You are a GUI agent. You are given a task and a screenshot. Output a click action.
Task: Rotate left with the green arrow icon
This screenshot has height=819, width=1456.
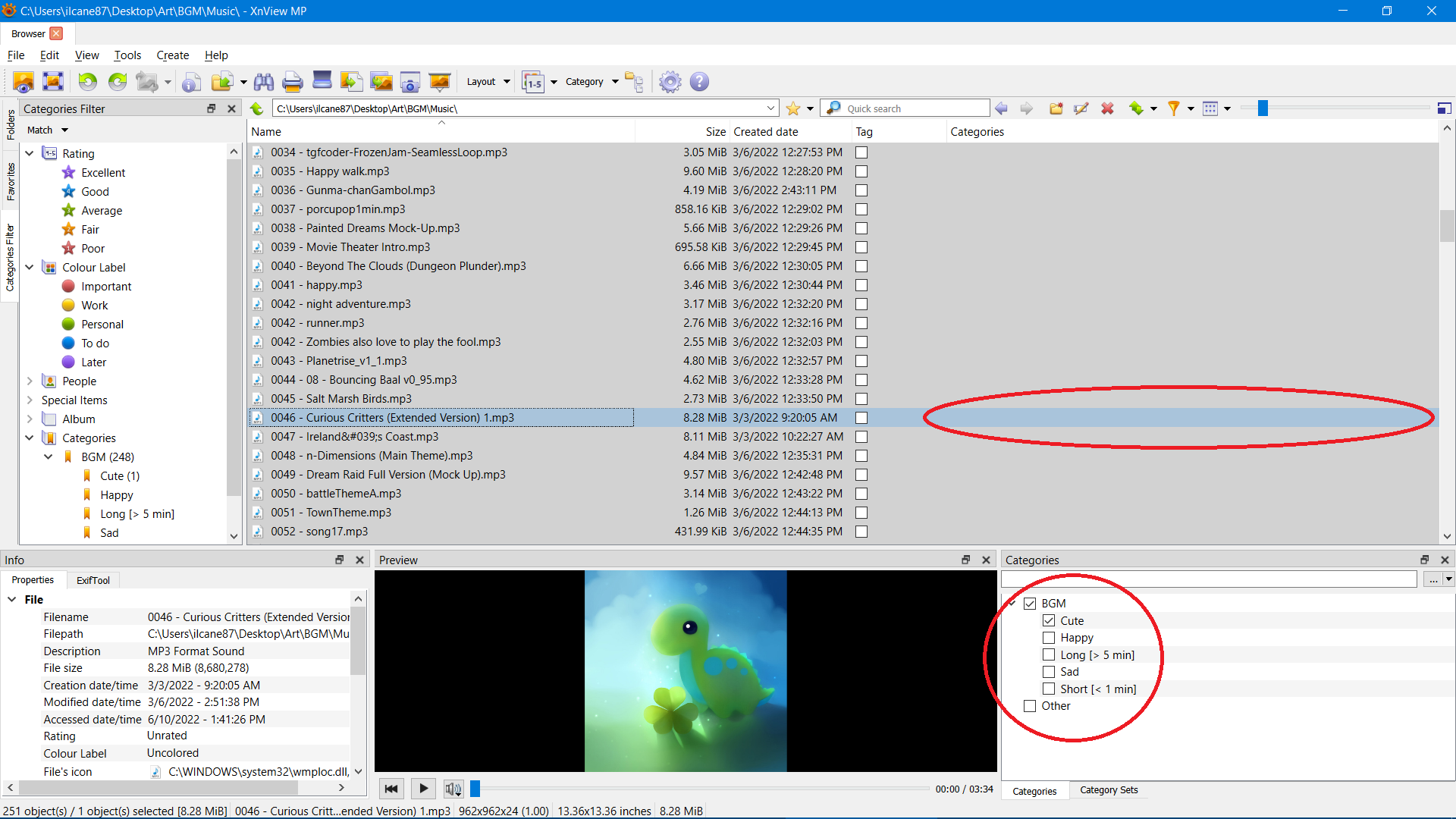(88, 82)
